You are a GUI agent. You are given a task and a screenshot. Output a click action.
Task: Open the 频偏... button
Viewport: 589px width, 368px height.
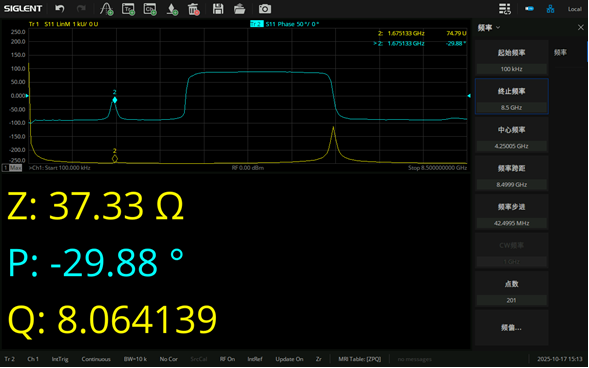coord(511,327)
